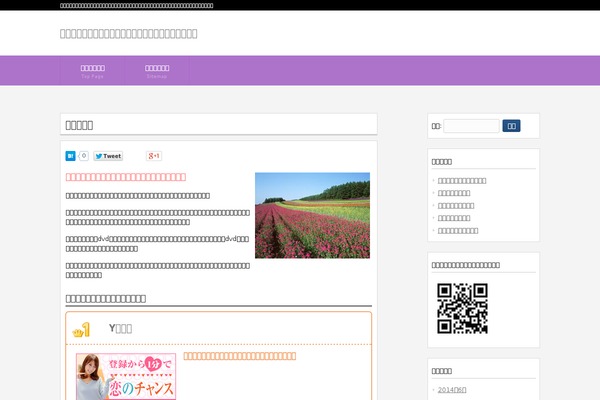The width and height of the screenshot is (600, 400).
Task: Click the Google +1 button
Action: (154, 156)
